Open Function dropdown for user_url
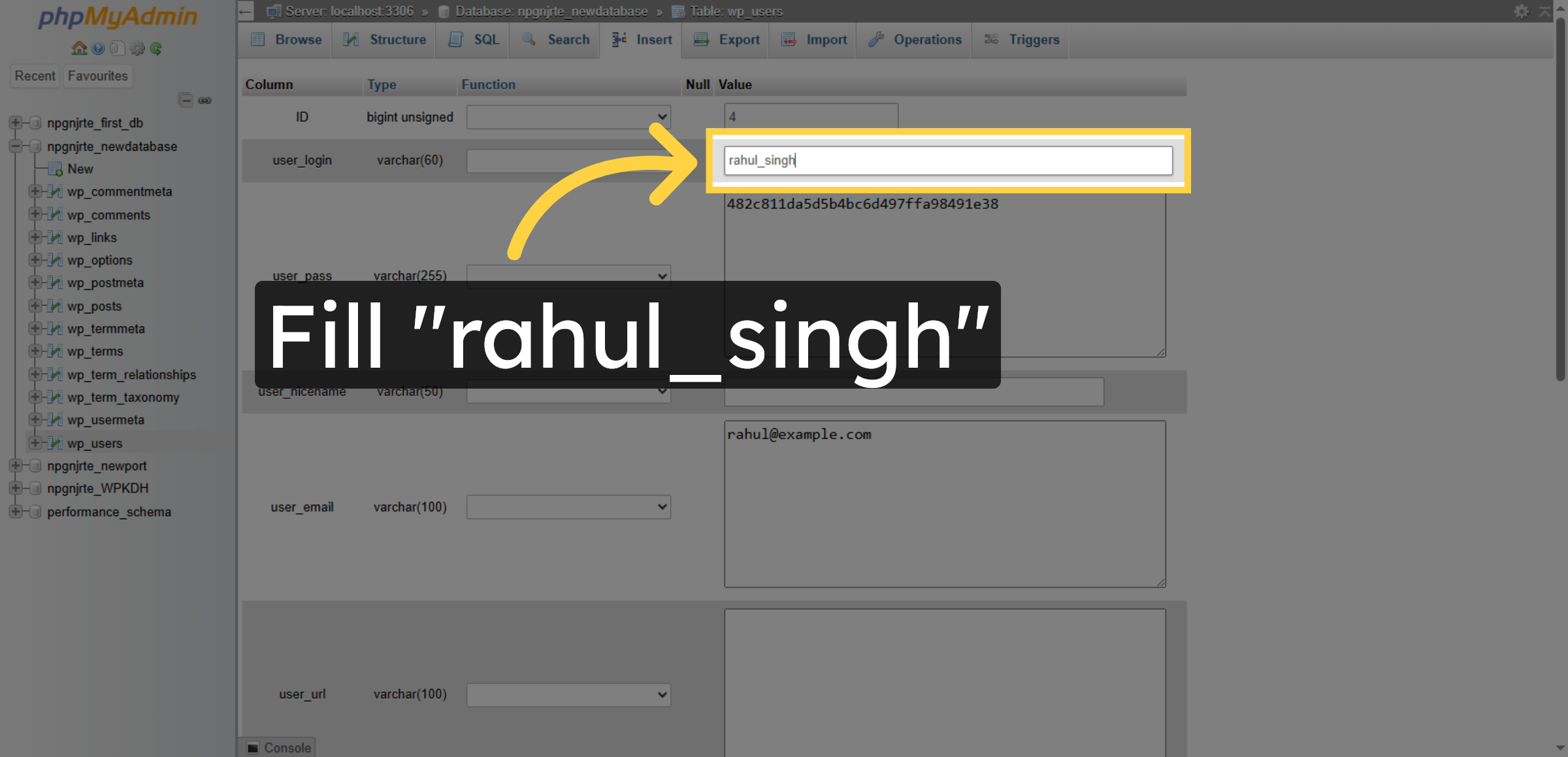Screen dimensions: 1568x757 (x=568, y=694)
